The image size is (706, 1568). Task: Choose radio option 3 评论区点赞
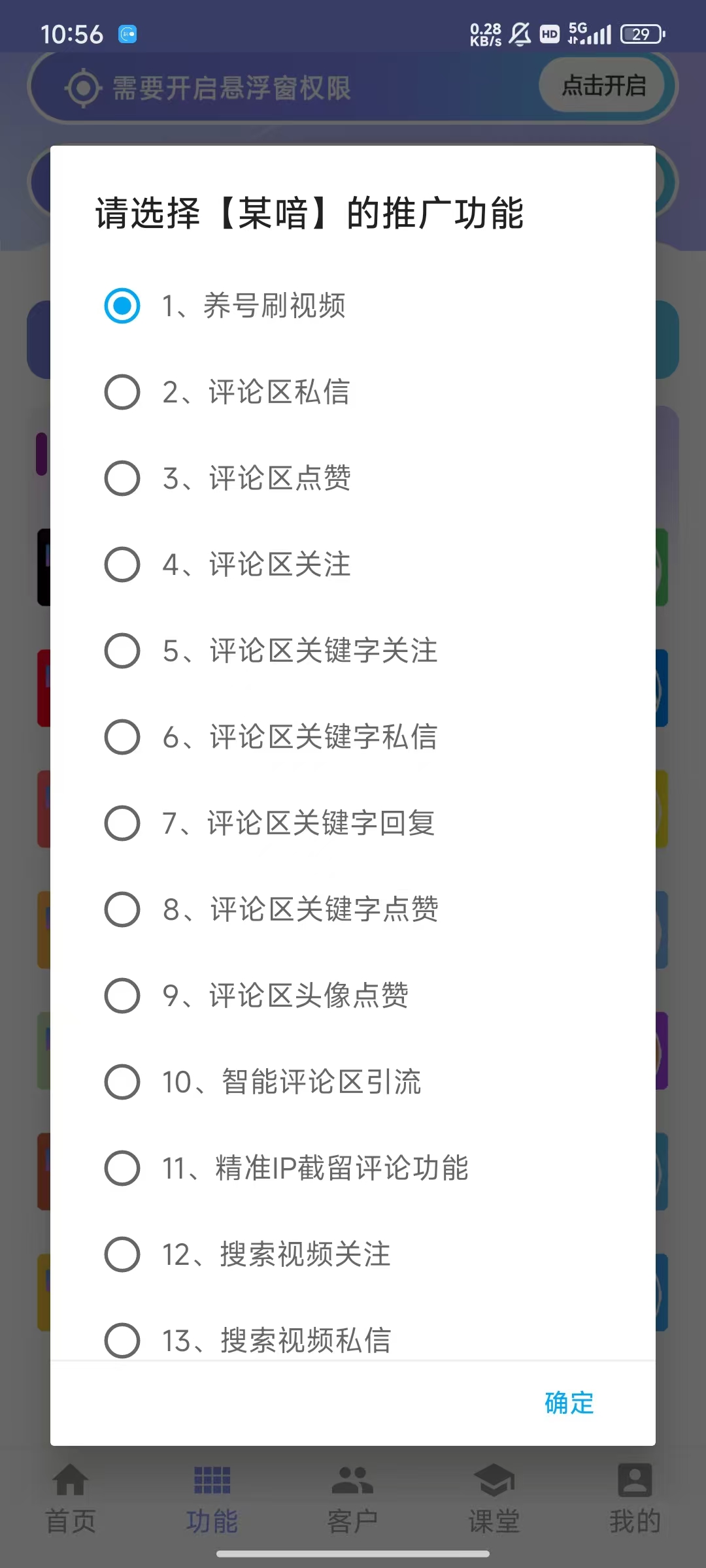tap(122, 478)
